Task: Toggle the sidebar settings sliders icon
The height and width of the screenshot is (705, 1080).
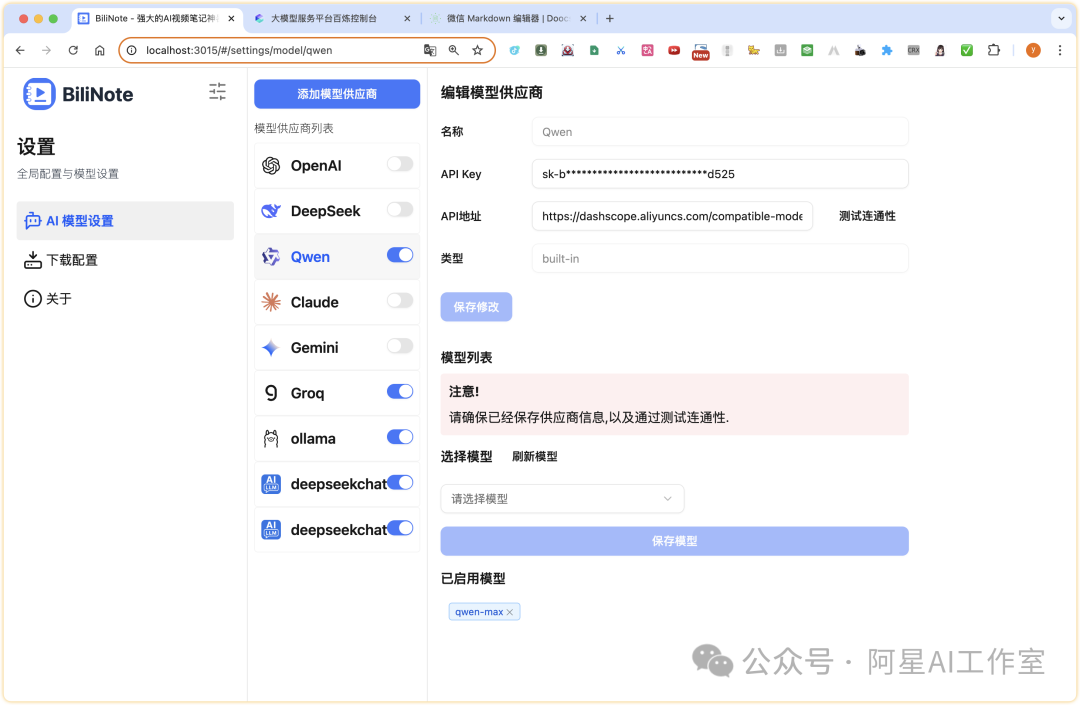Action: coord(218,92)
